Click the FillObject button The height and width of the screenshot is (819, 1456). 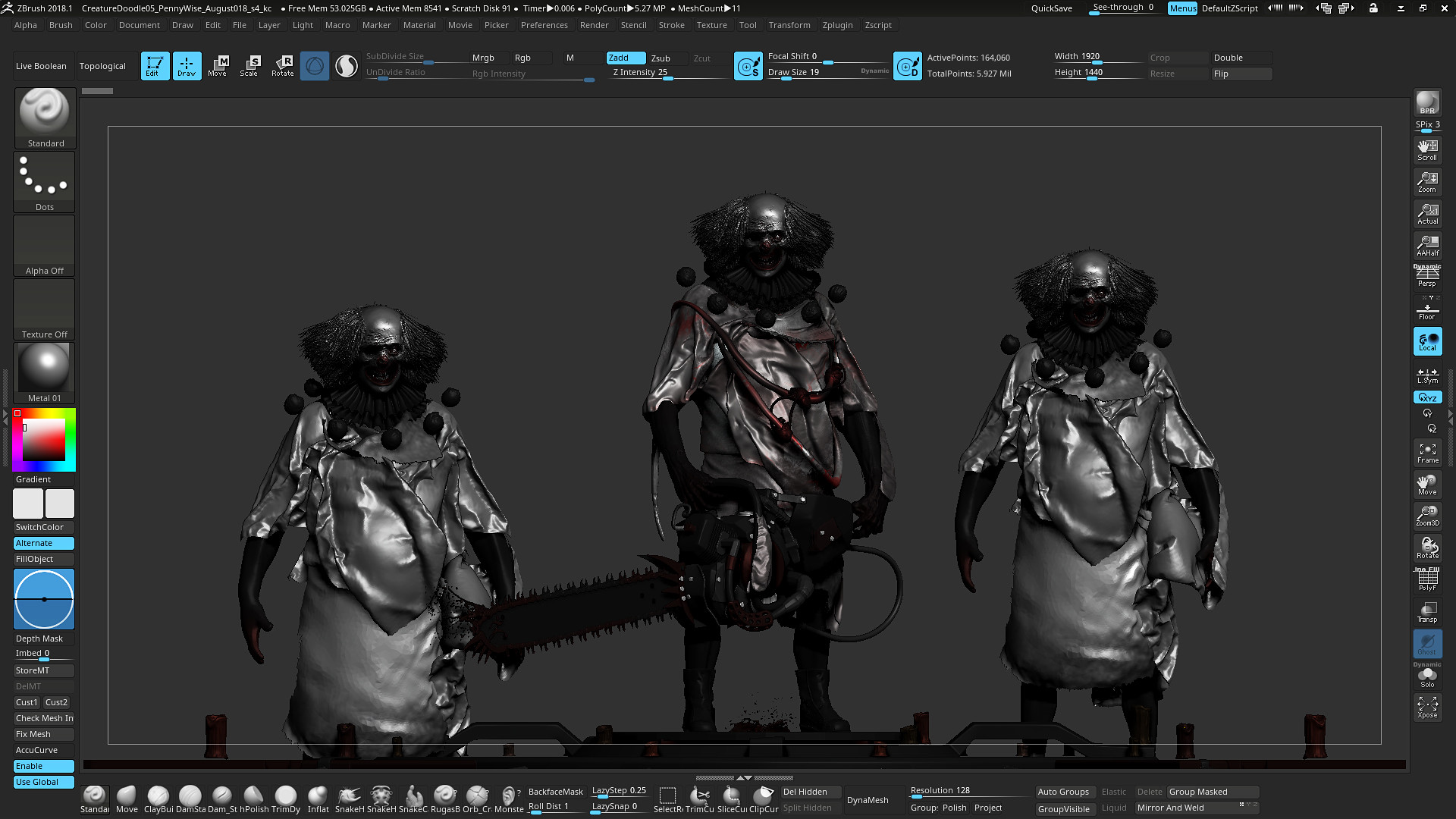[44, 559]
